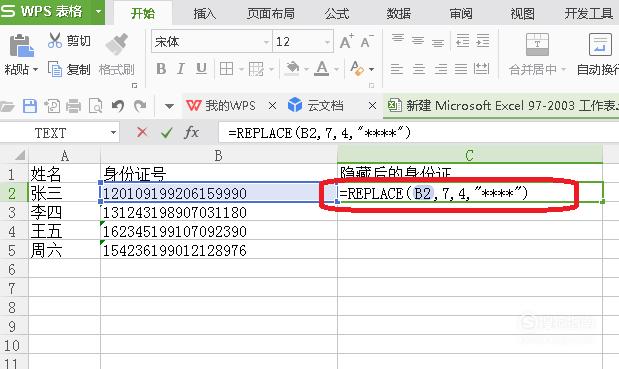Switch to the 审阅 ribbon tab
Viewport: 619px width, 369px height.
click(461, 13)
